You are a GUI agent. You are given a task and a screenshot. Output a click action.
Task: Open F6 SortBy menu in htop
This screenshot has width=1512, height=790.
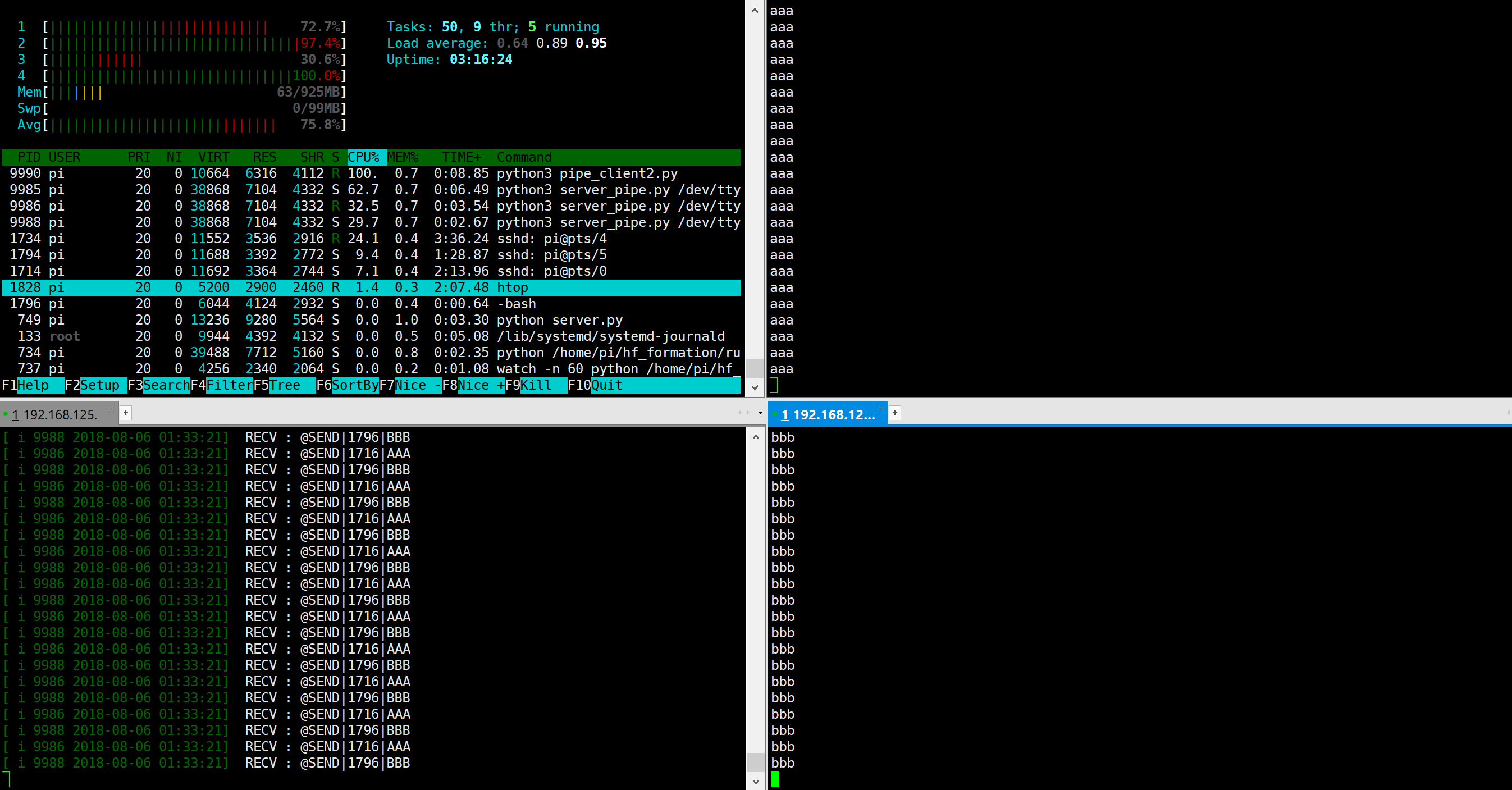click(354, 385)
